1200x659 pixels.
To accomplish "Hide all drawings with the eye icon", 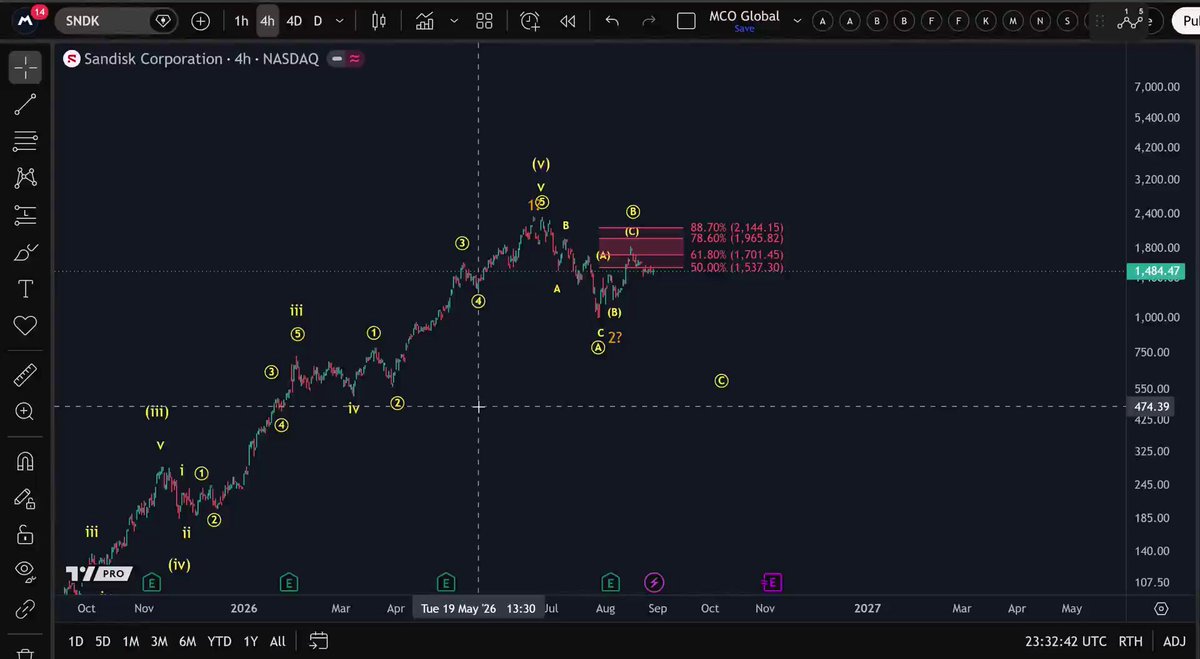I will point(25,571).
